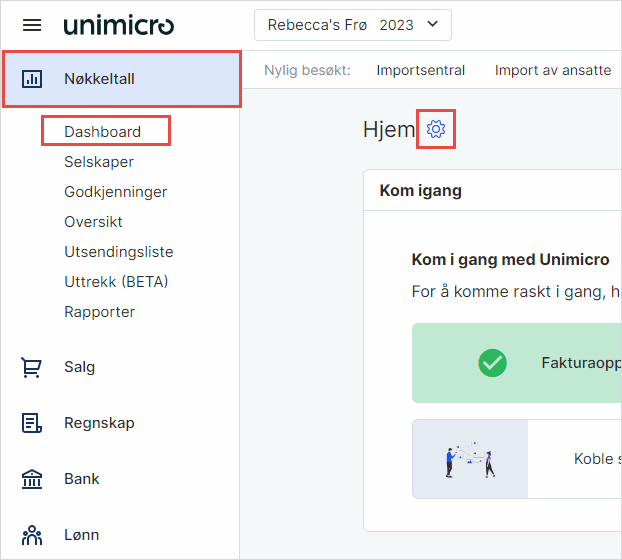The width and height of the screenshot is (622, 560).
Task: Click the Nøkkeltall chart icon
Action: pyautogui.click(x=32, y=79)
